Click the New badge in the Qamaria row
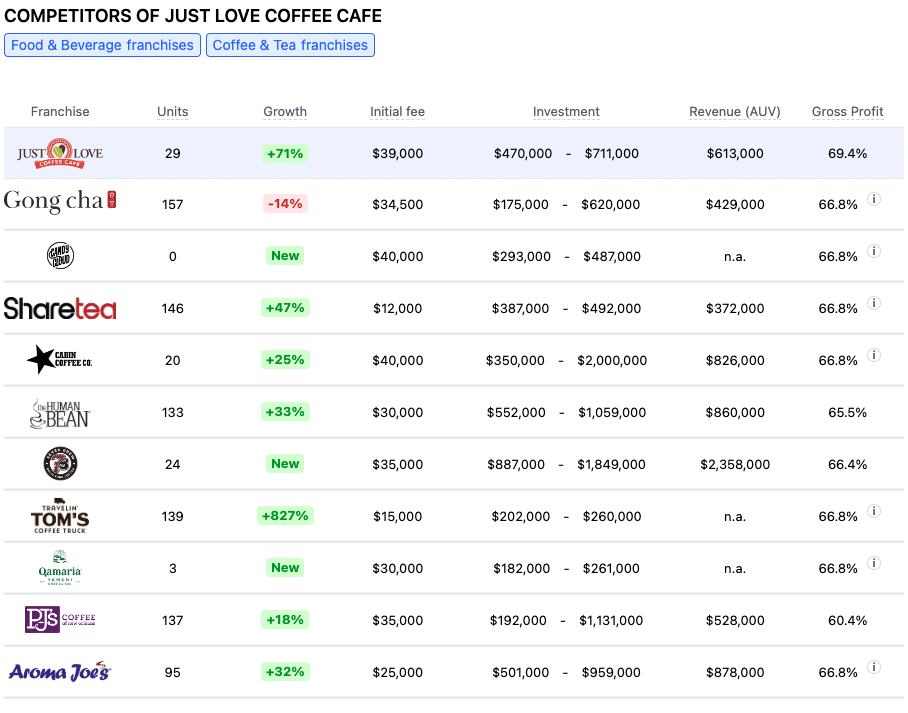This screenshot has width=908, height=713. tap(285, 568)
